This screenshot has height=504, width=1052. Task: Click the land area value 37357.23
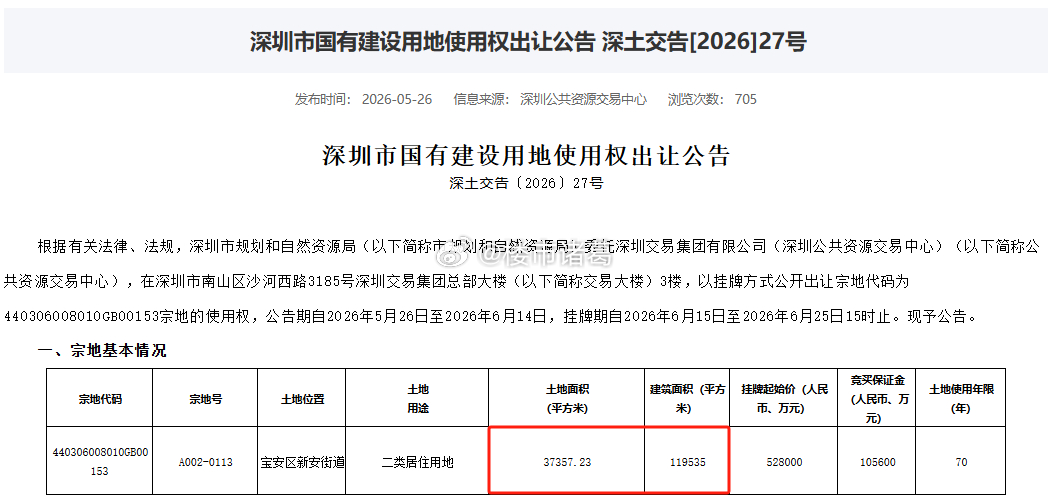click(x=567, y=462)
